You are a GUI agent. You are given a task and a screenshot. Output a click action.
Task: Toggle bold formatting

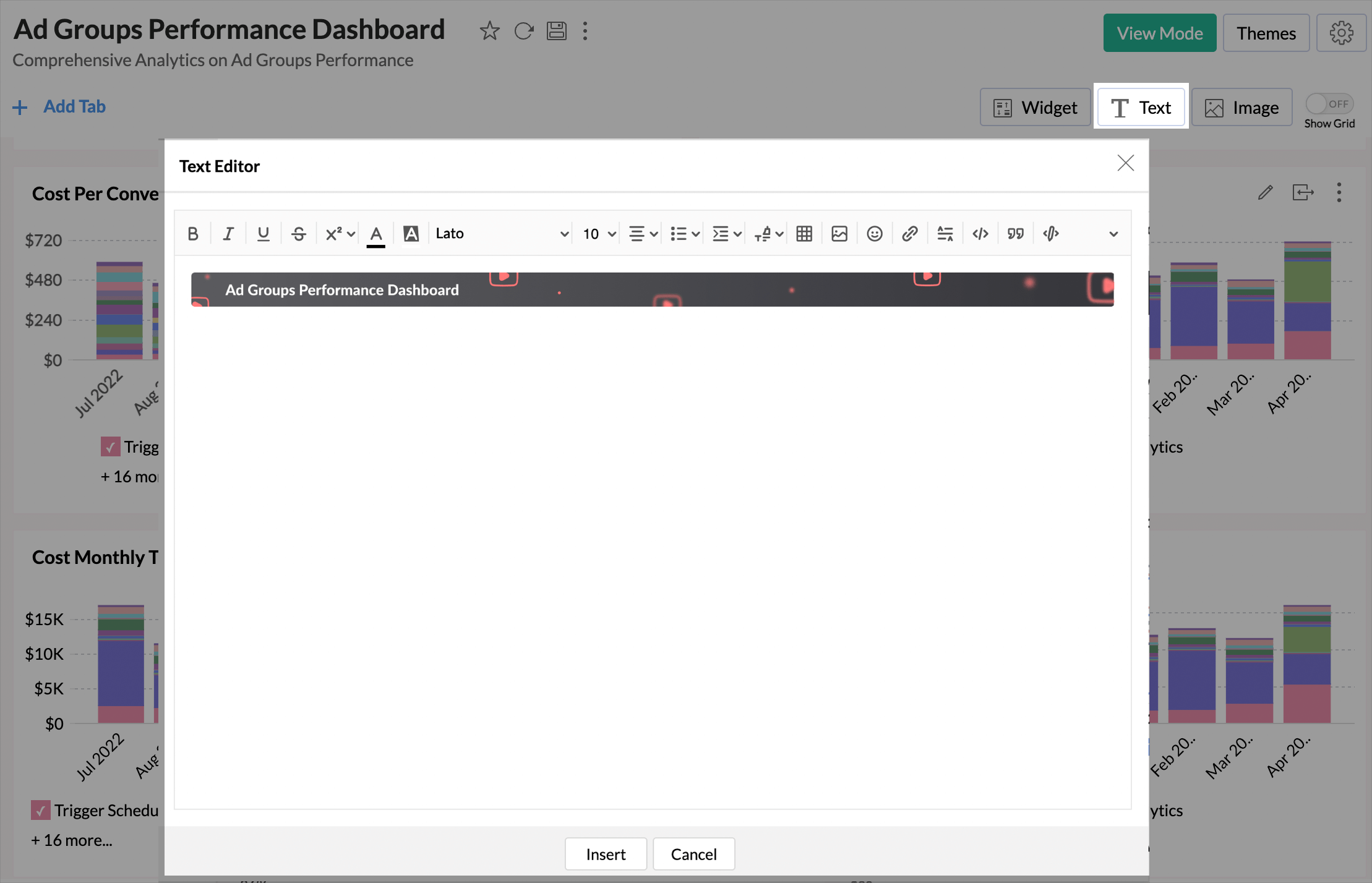[x=193, y=233]
